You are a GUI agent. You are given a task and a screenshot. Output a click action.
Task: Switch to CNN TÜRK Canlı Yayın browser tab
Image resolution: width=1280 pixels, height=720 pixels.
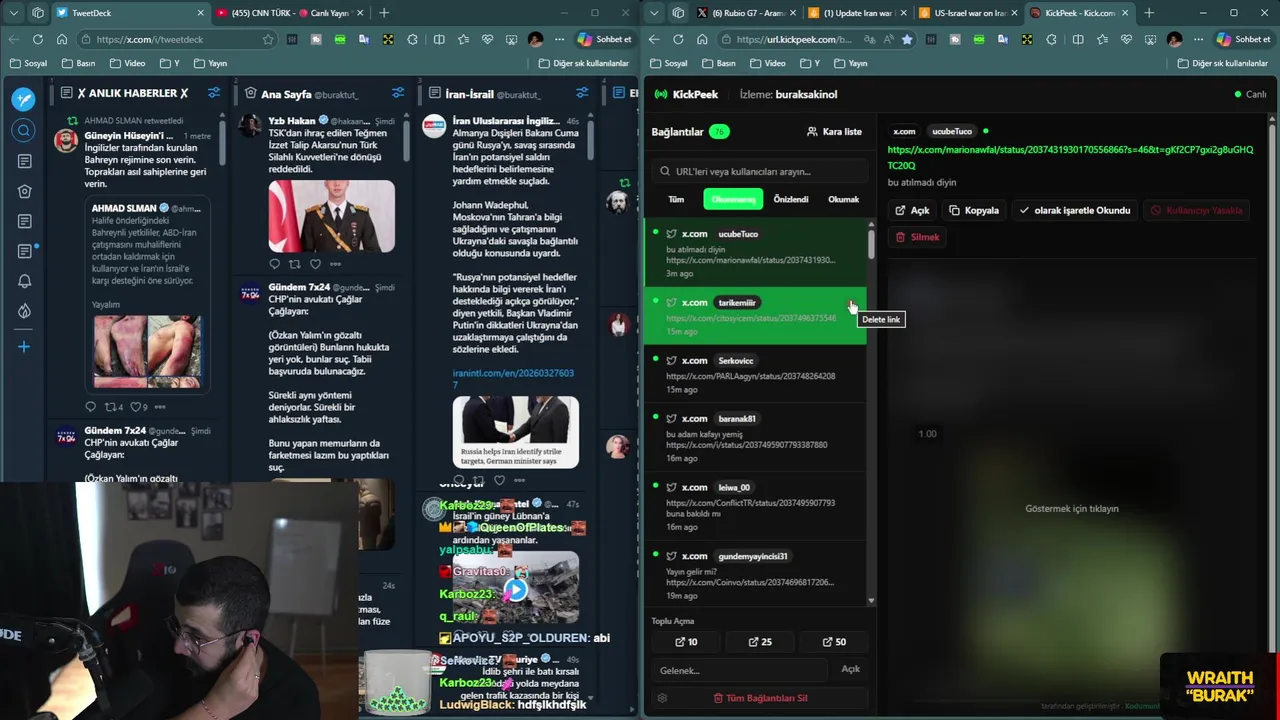pos(292,13)
